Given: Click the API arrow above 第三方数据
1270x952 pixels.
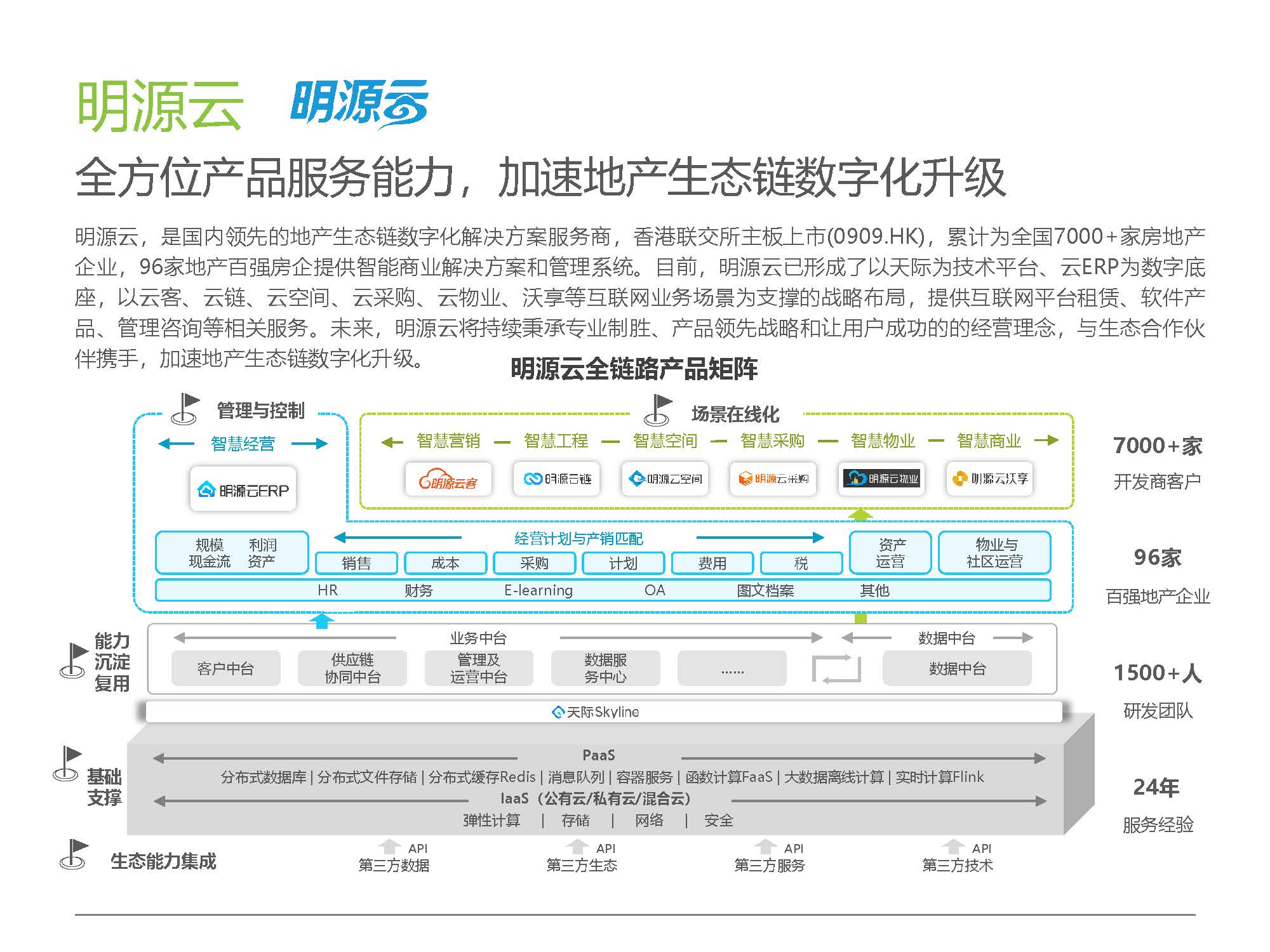Looking at the screenshot, I should 389,847.
